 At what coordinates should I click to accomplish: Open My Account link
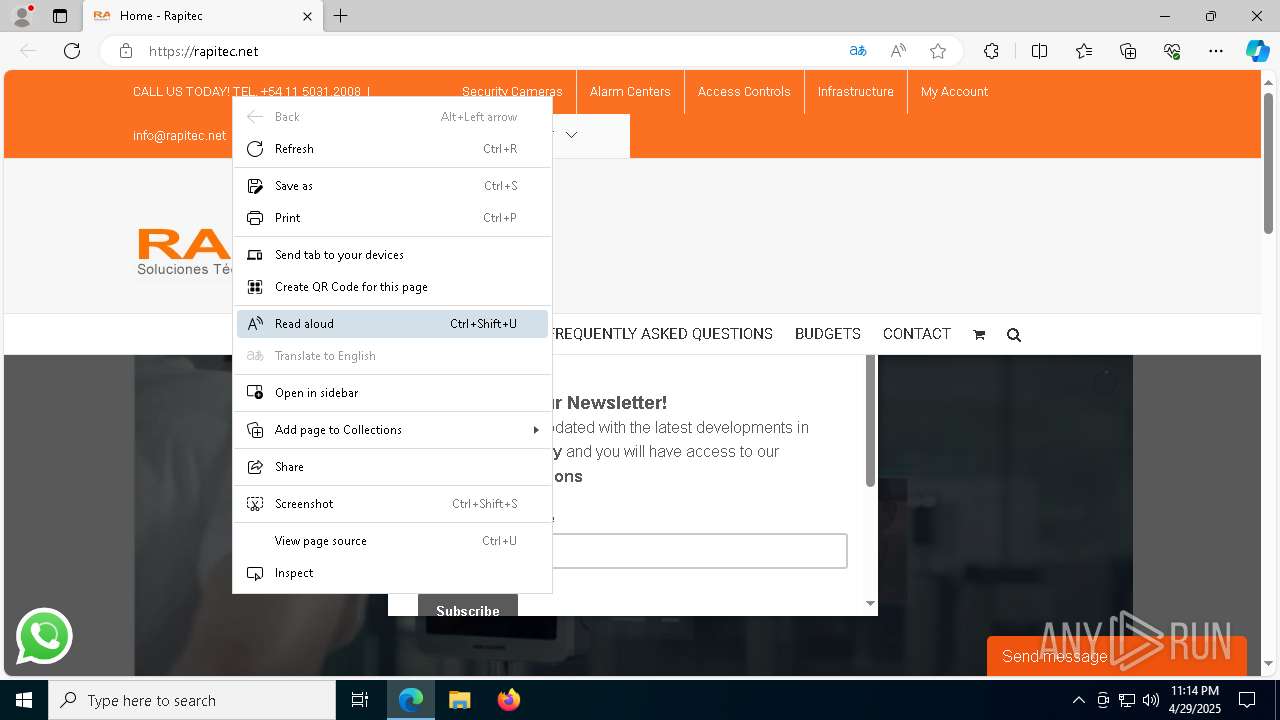pos(954,91)
